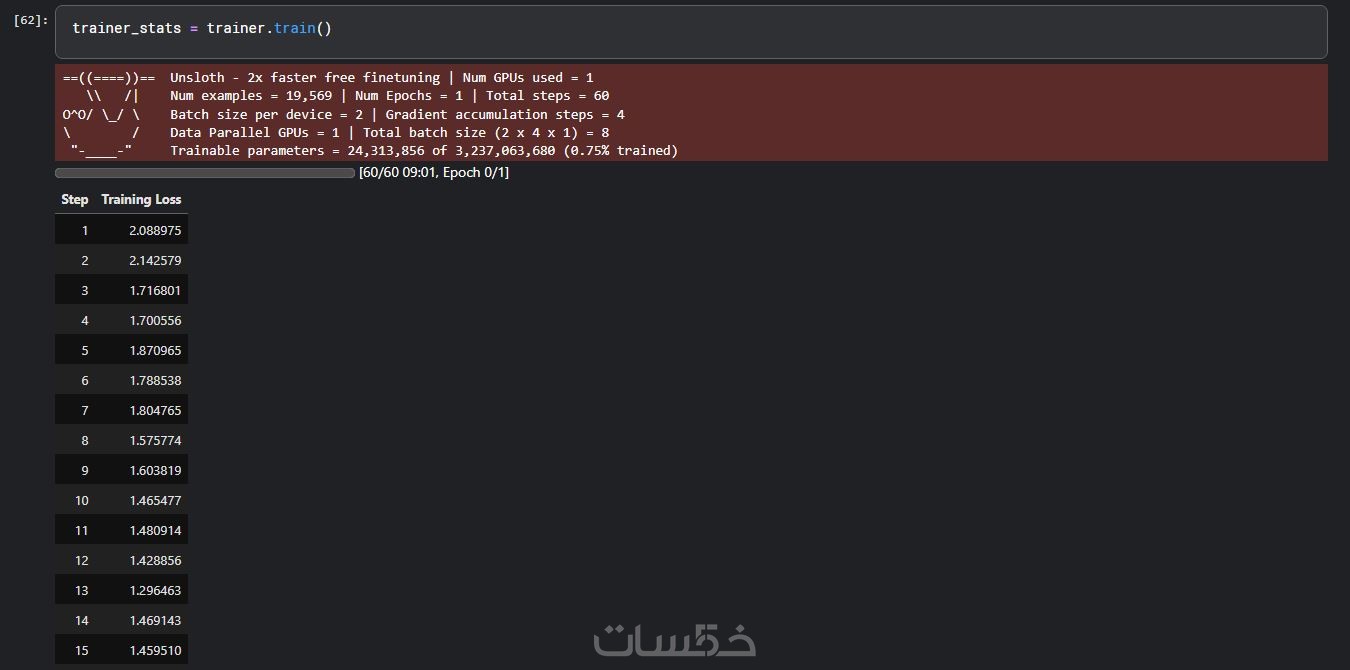The height and width of the screenshot is (670, 1350).
Task: Click the training progress bar
Action: (205, 173)
